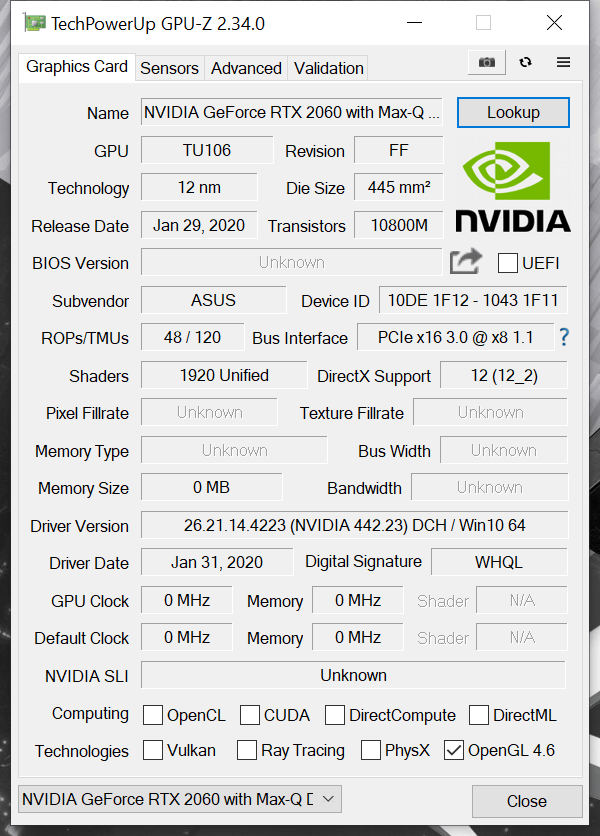Click the Bus Interface PCIe x16 field
This screenshot has height=836, width=600.
click(x=455, y=337)
